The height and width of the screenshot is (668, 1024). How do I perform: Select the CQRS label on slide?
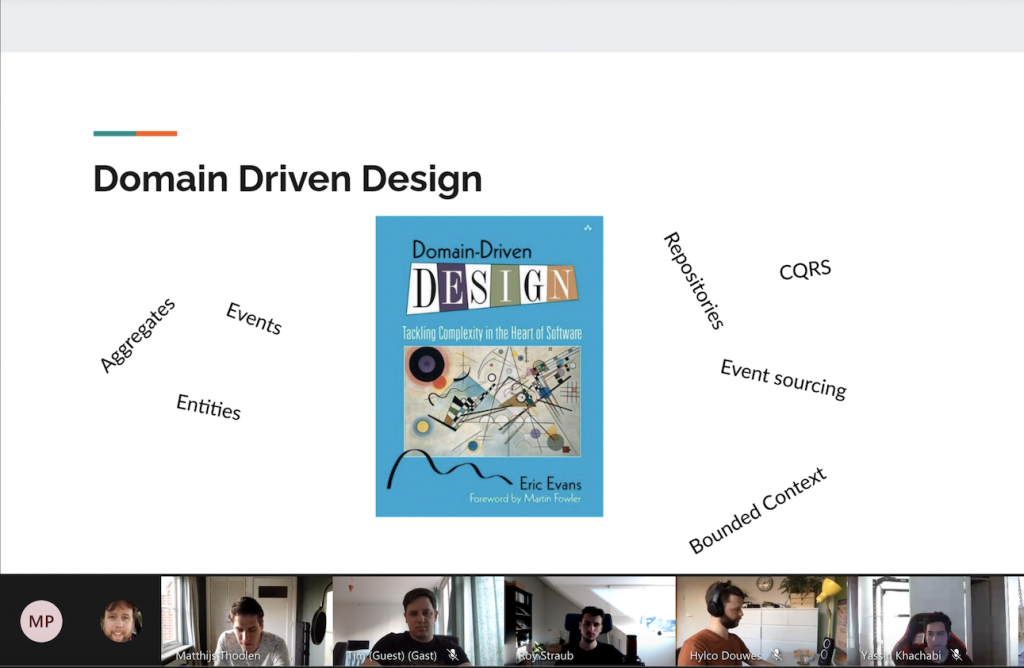[805, 269]
